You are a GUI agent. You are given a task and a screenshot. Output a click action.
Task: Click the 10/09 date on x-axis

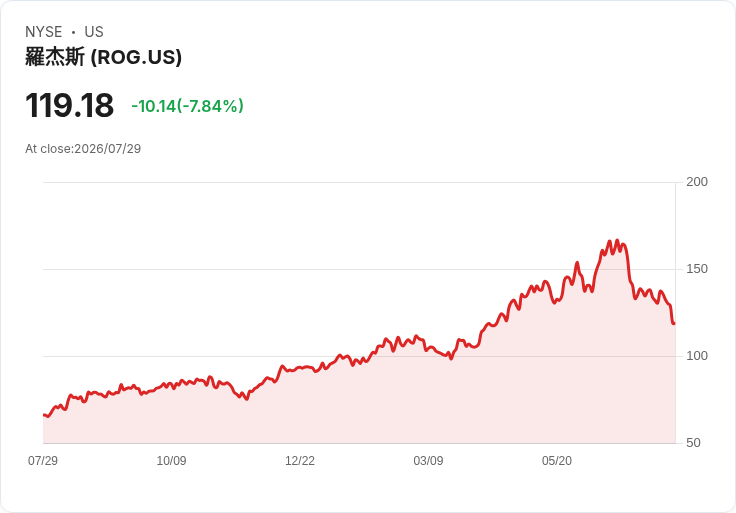[171, 460]
